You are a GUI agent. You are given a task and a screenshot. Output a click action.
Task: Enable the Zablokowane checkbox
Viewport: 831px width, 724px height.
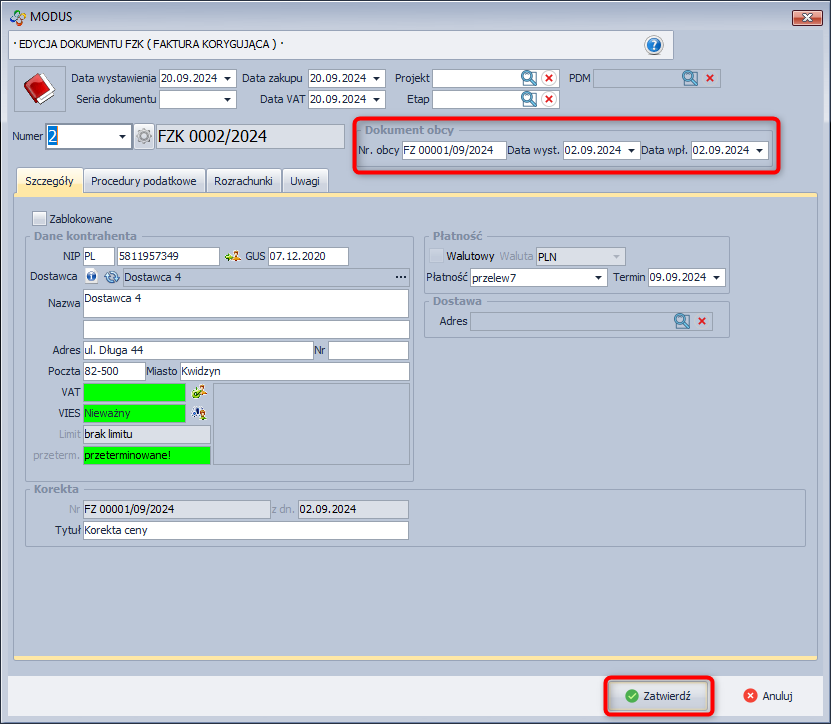pyautogui.click(x=40, y=218)
